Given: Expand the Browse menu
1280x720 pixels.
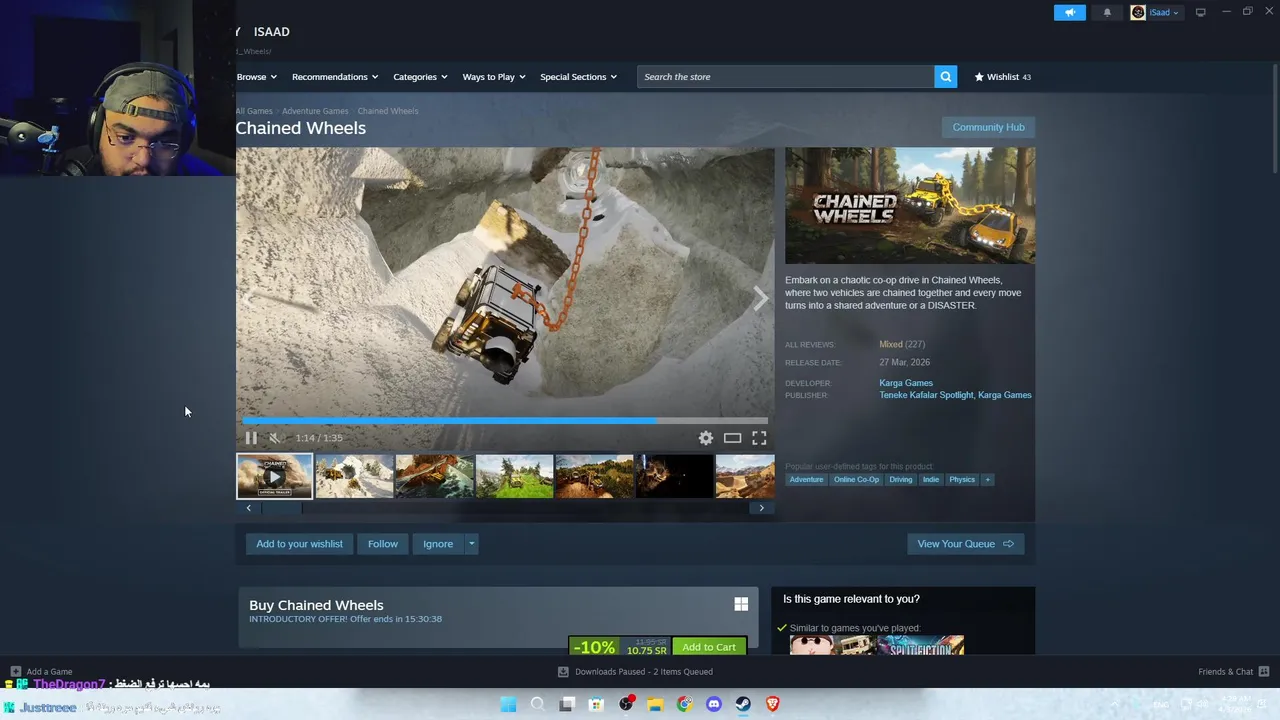Looking at the screenshot, I should pyautogui.click(x=256, y=77).
